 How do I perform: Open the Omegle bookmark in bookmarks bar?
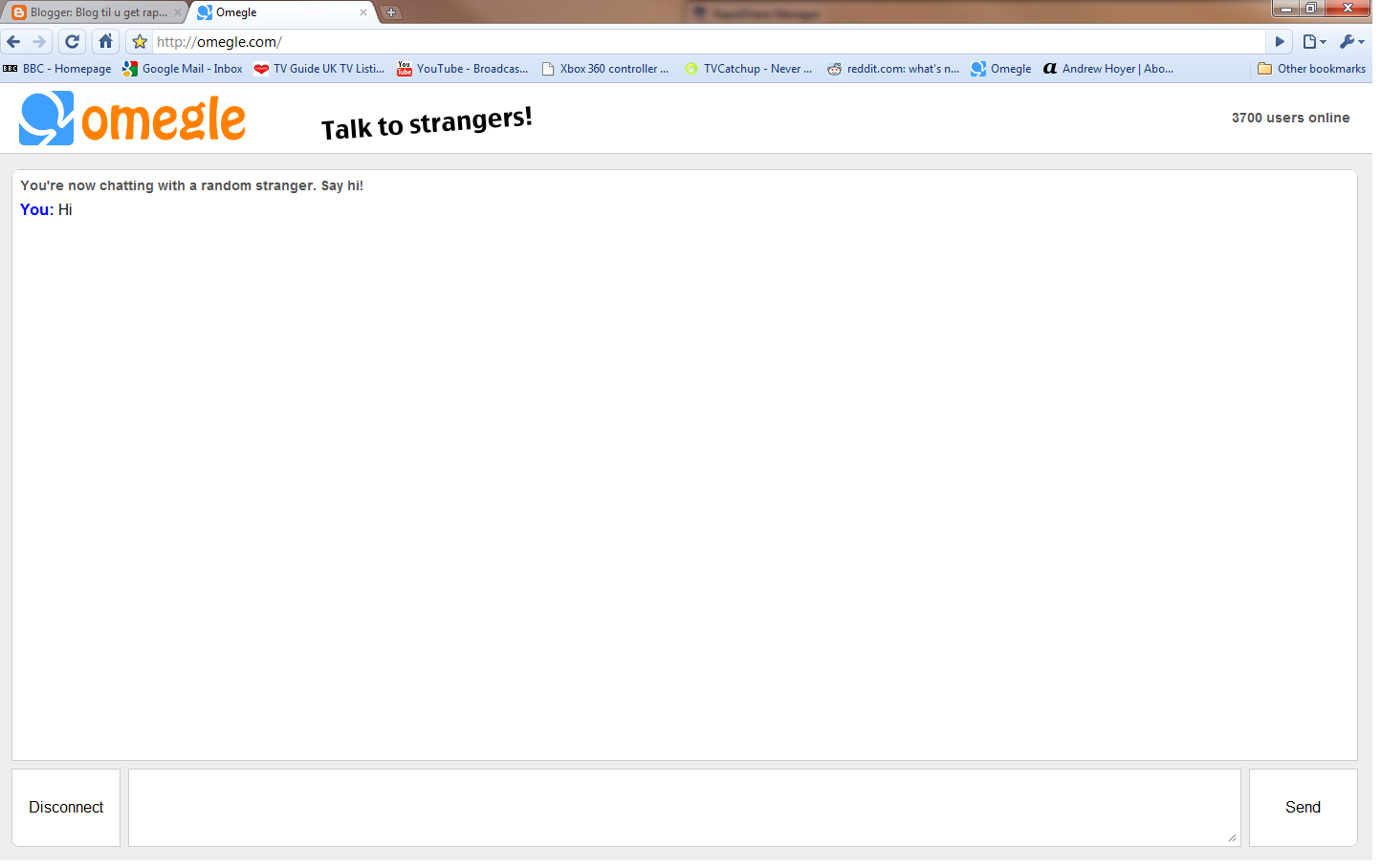(1001, 69)
